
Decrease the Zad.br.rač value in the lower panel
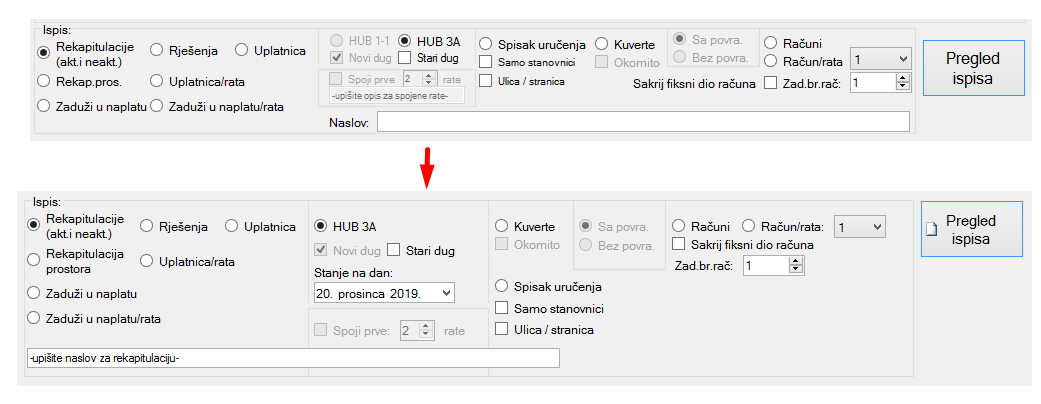795,270
